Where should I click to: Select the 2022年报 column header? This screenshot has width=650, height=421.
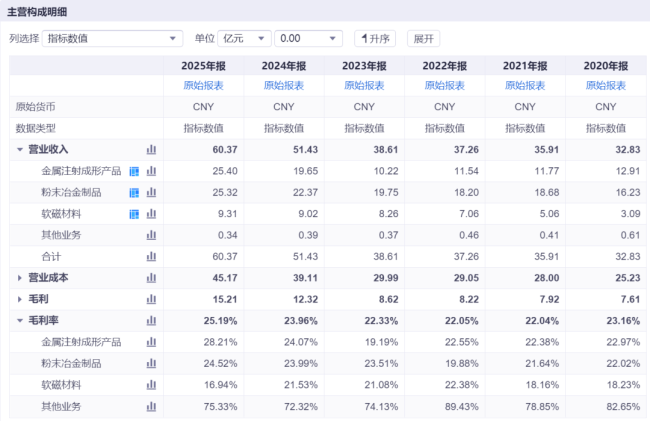pyautogui.click(x=445, y=66)
